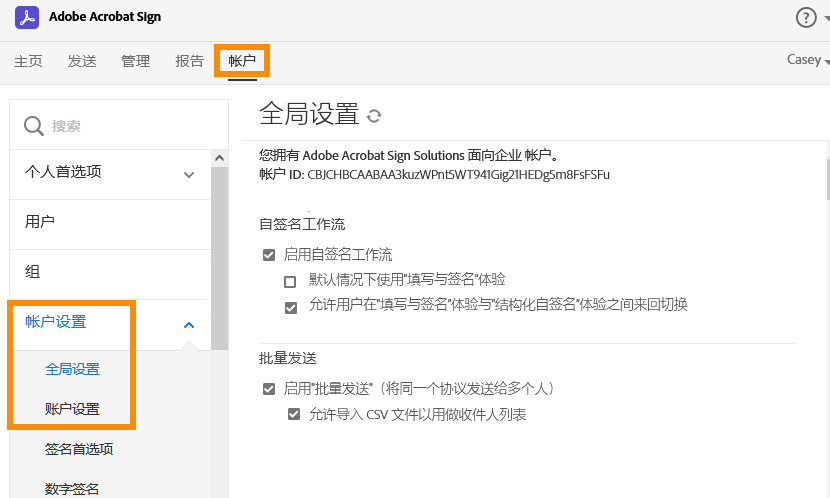Click the Adobe Acrobat Sign logo icon

click(27, 17)
